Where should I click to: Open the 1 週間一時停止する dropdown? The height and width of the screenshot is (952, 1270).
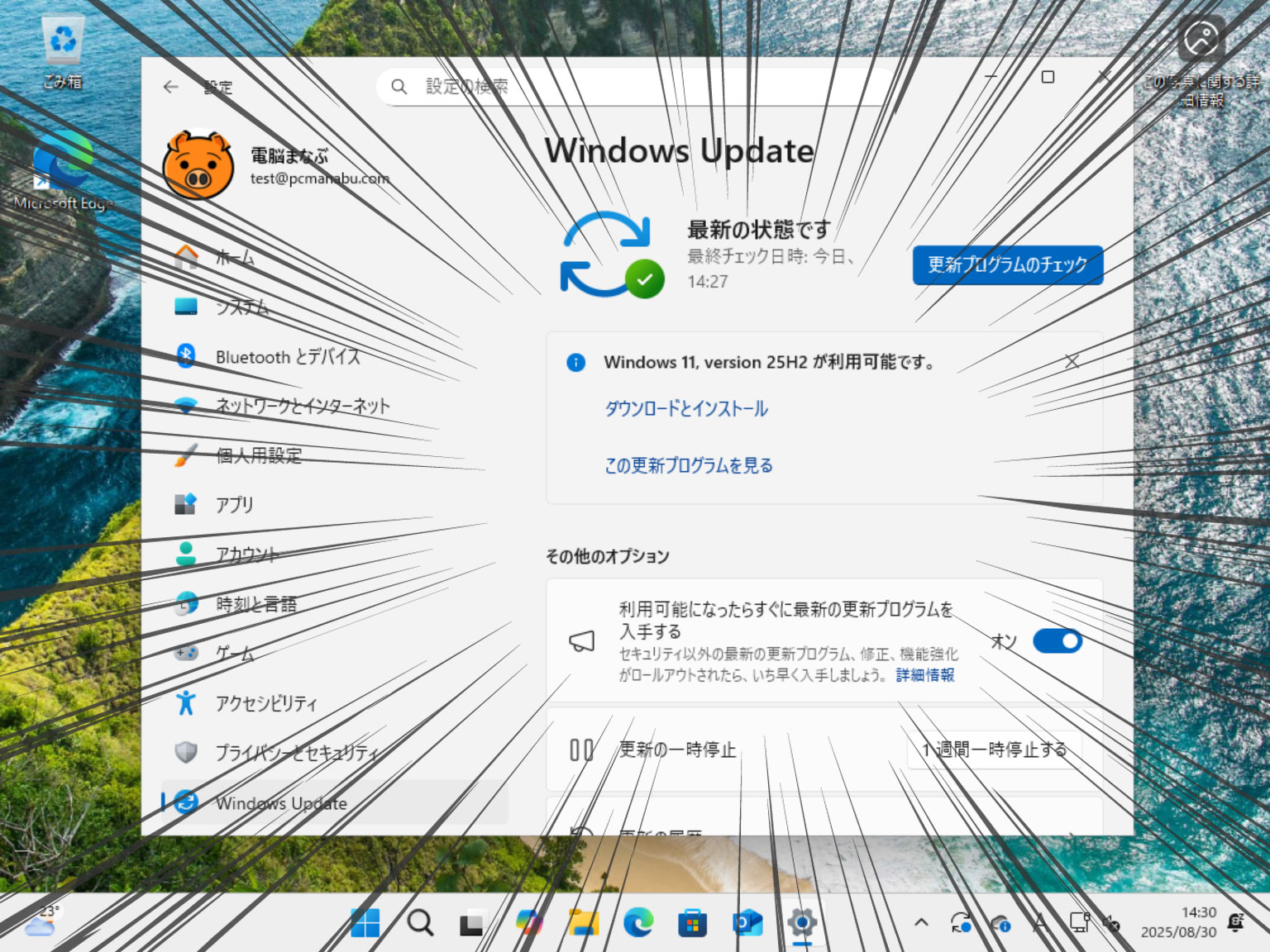[995, 750]
